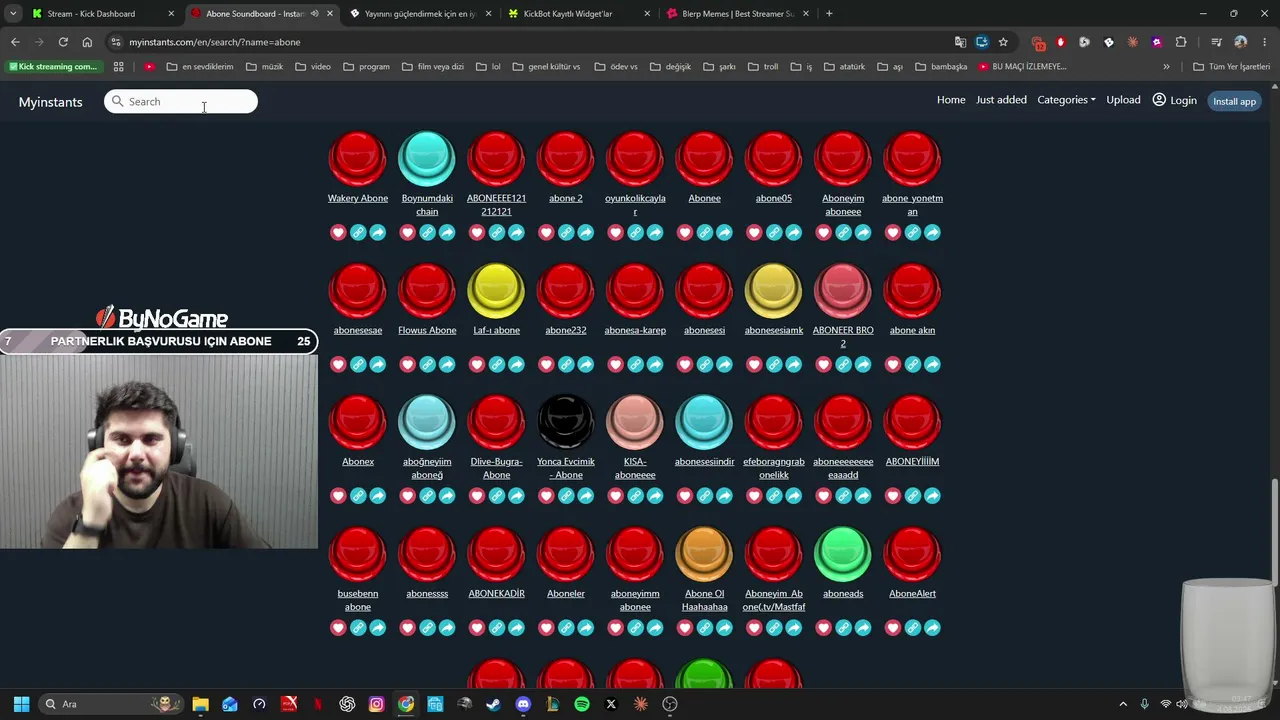Switch to the Blerp Memes tab
This screenshot has width=1280, height=720.
(x=738, y=14)
